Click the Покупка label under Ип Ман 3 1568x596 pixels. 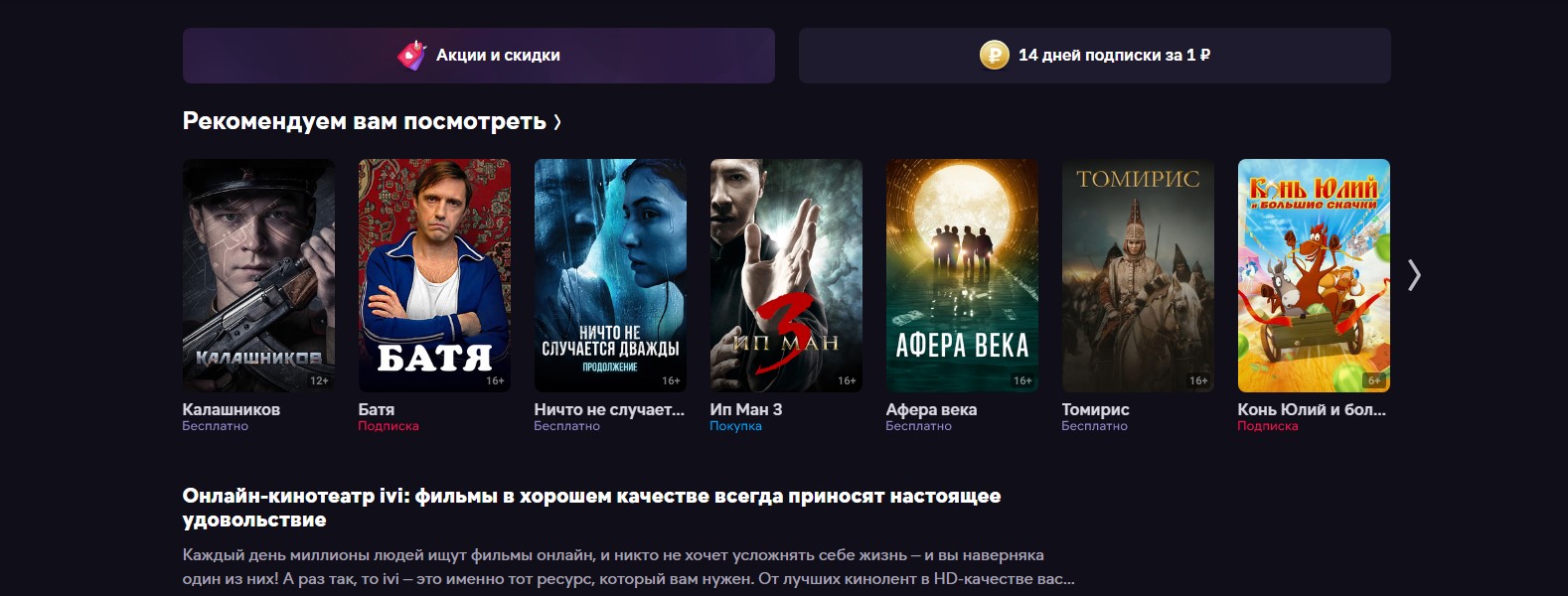(x=736, y=426)
